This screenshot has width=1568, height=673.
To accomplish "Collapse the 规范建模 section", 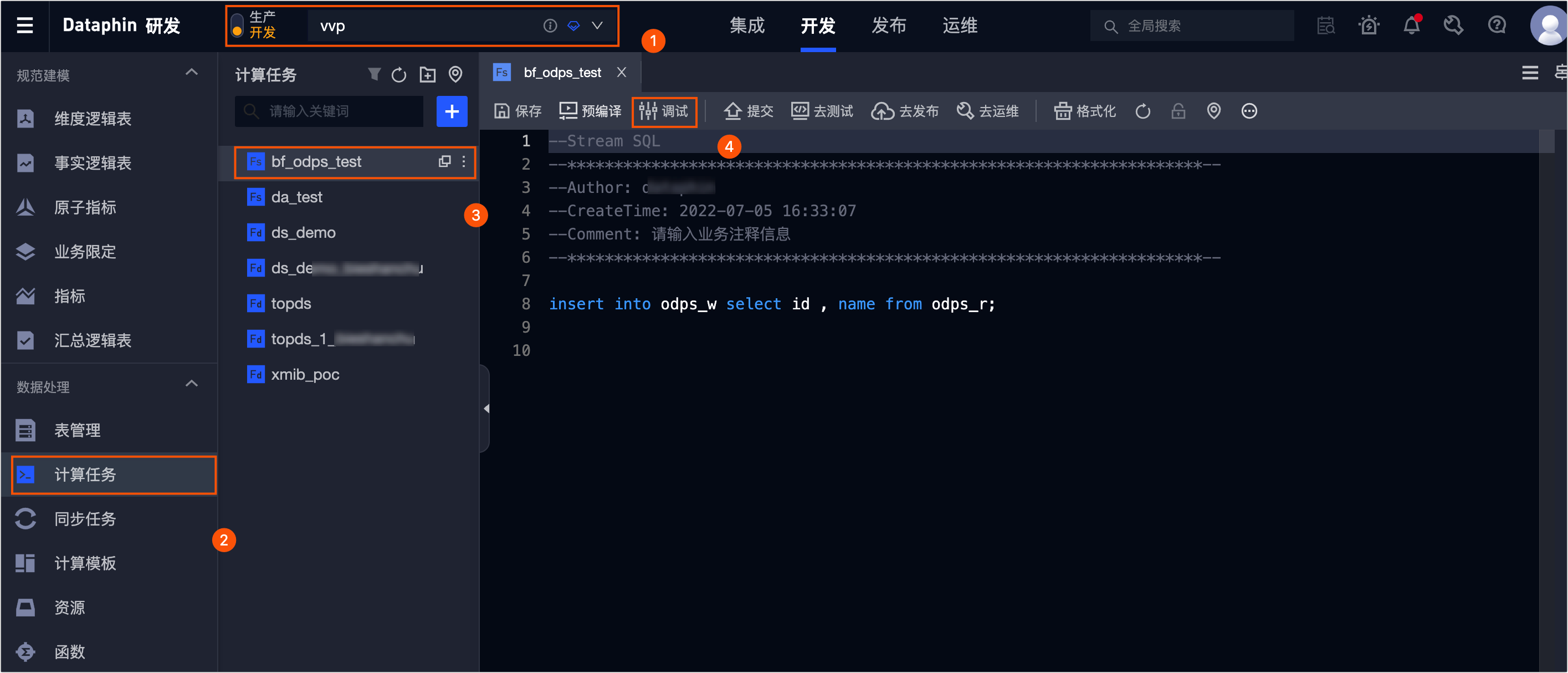I will tap(191, 73).
